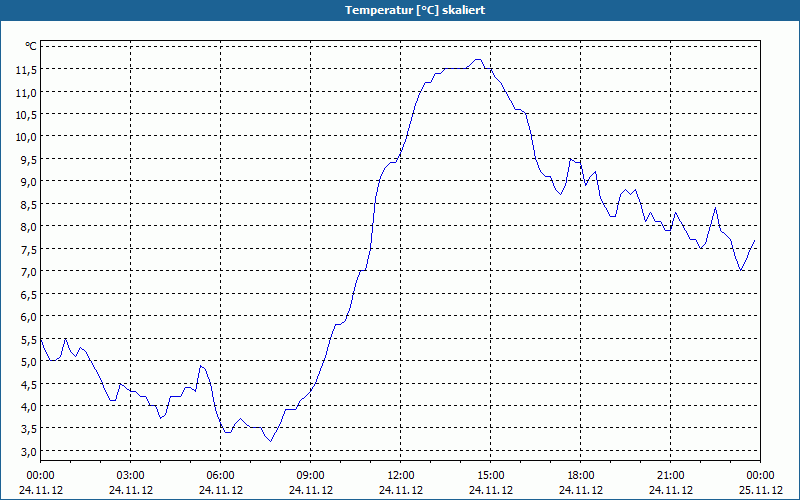Click the y-axis value 6,5

point(29,295)
